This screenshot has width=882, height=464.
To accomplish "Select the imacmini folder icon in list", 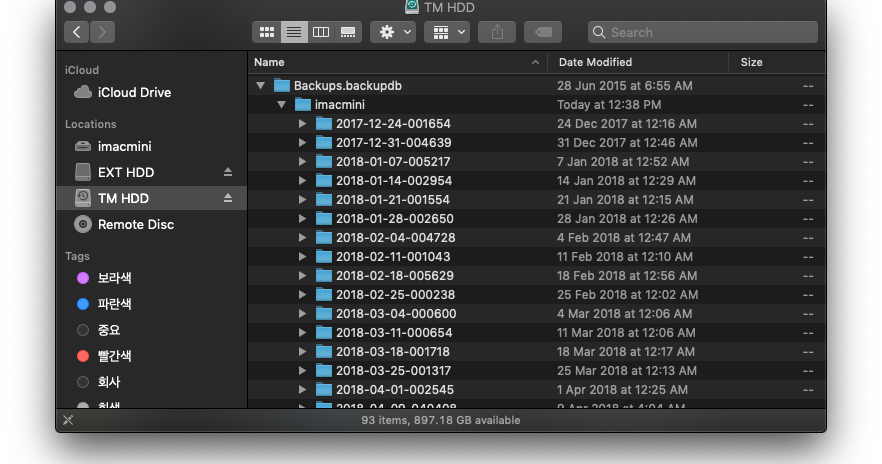I will pos(303,105).
